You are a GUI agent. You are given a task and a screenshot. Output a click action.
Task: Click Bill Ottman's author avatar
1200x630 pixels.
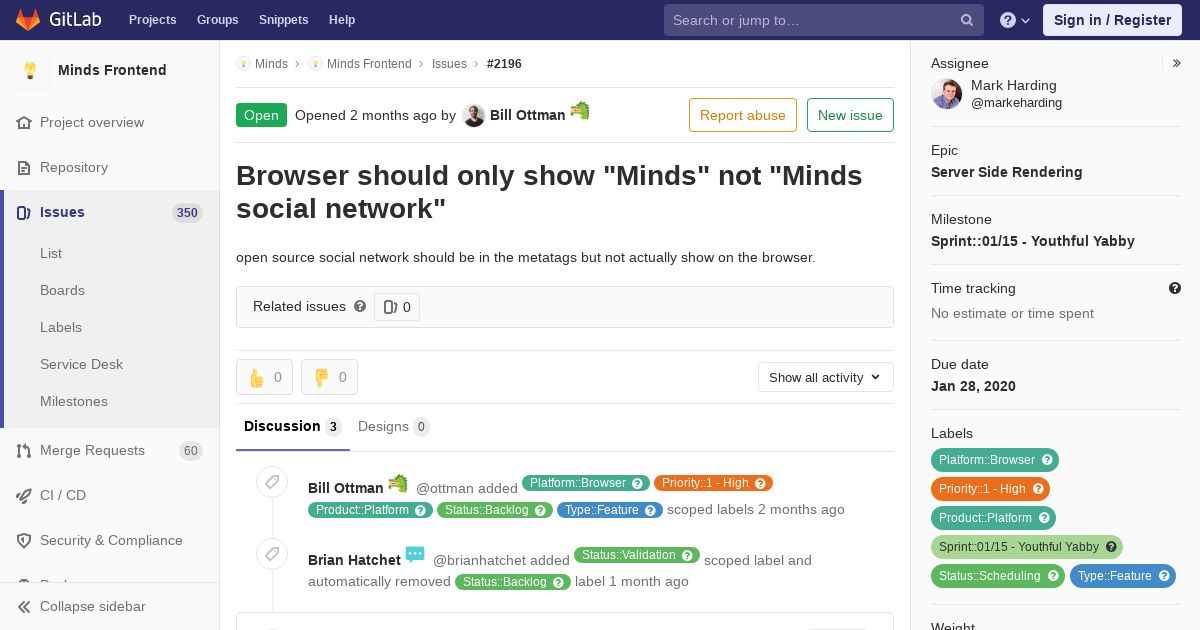tap(474, 115)
